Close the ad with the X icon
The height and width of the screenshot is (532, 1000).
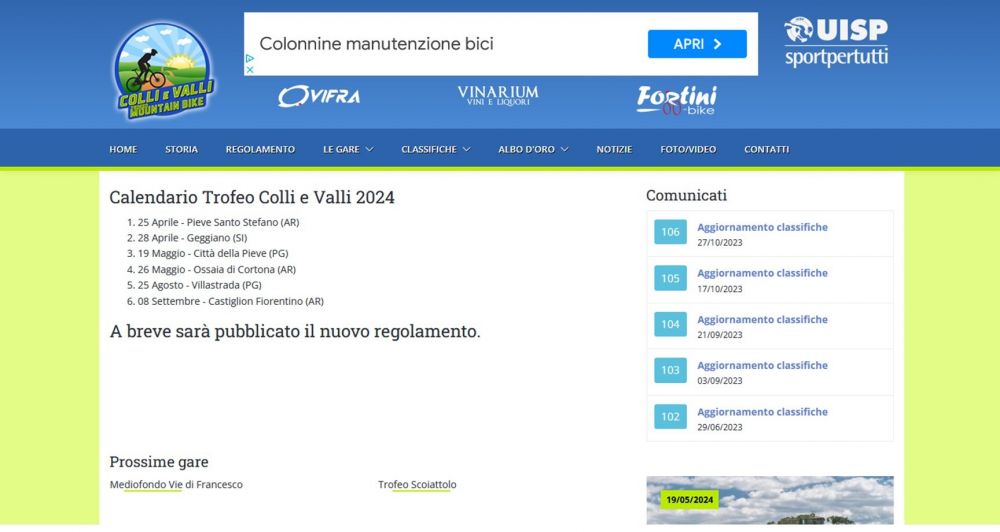[x=250, y=70]
